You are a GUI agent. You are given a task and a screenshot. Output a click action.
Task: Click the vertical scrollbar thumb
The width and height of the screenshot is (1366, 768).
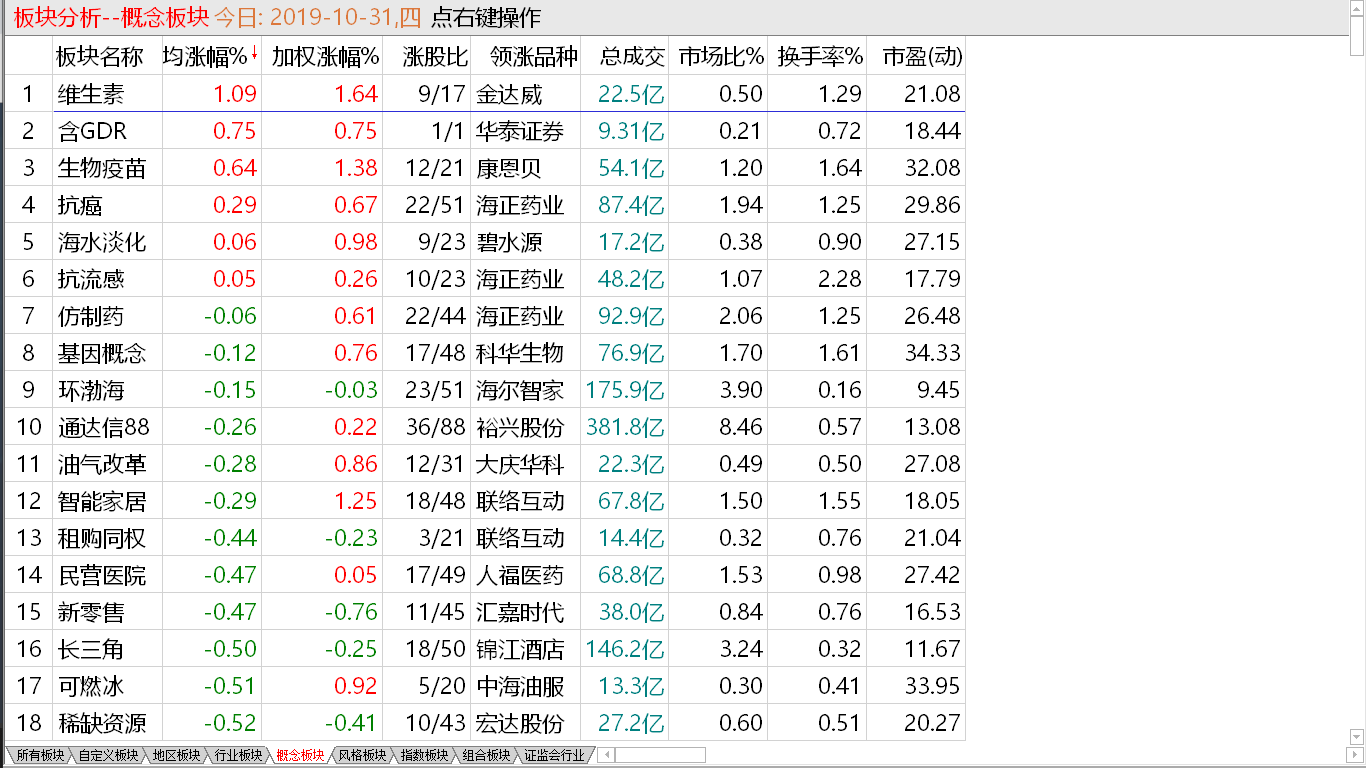pyautogui.click(x=1357, y=38)
